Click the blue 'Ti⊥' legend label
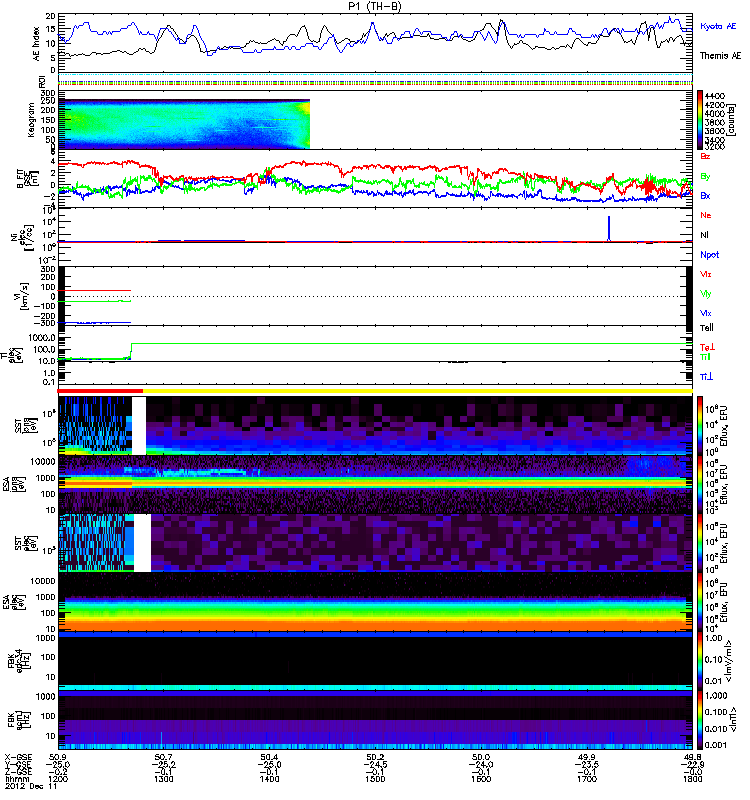Viewport: 750px width, 800px height. 706,377
